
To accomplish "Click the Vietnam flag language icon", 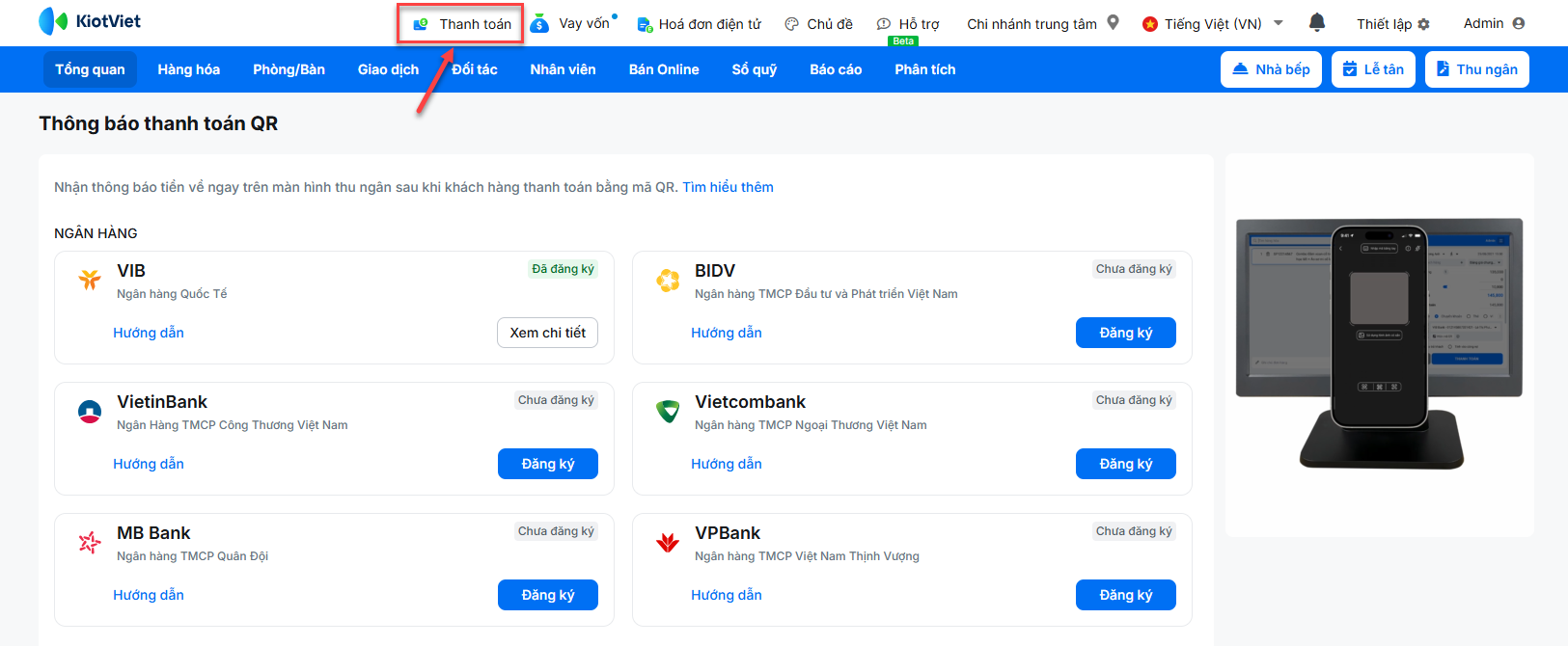I will coord(1149,24).
